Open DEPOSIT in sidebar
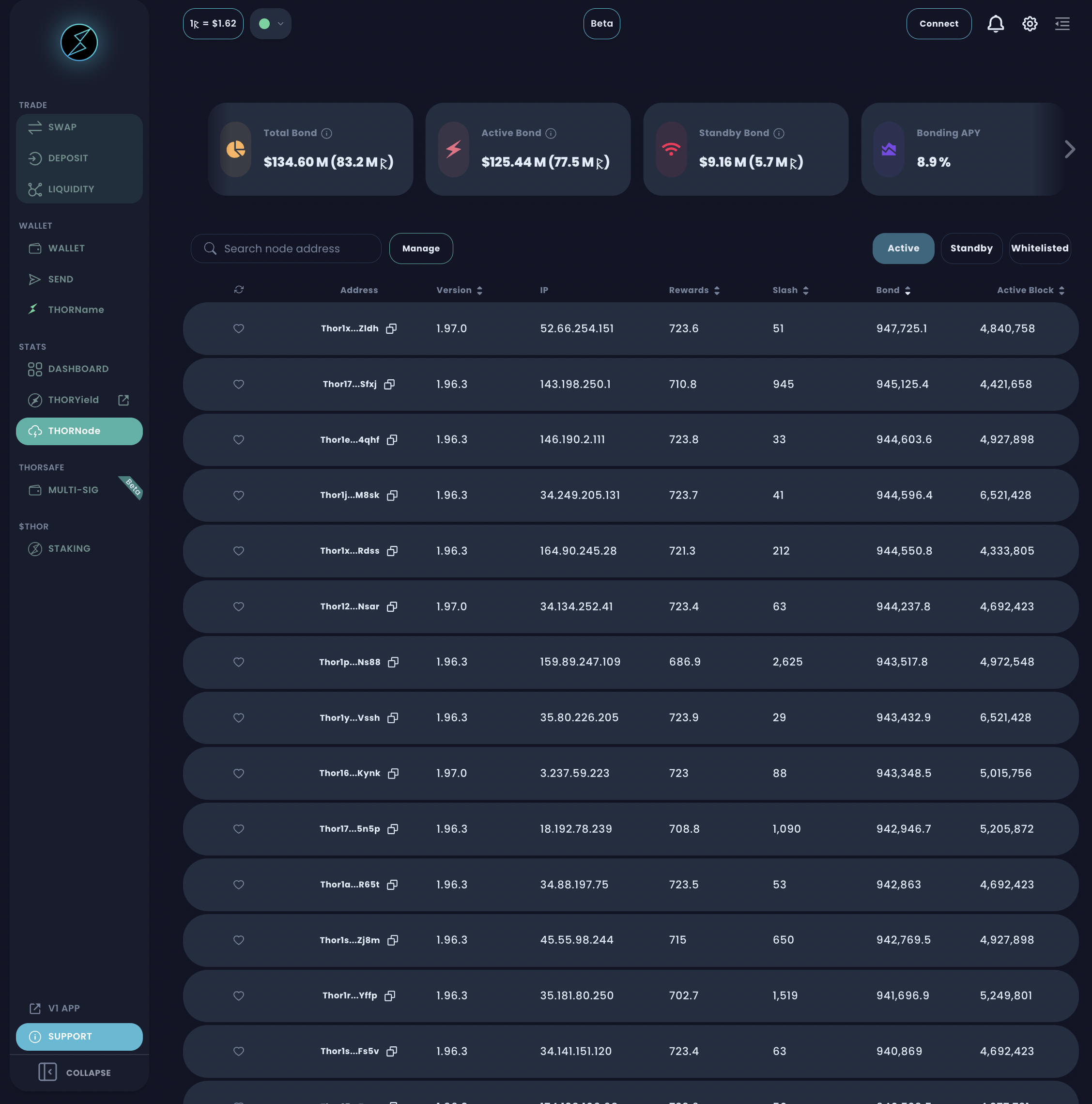Viewport: 1092px width, 1104px height. click(79, 158)
